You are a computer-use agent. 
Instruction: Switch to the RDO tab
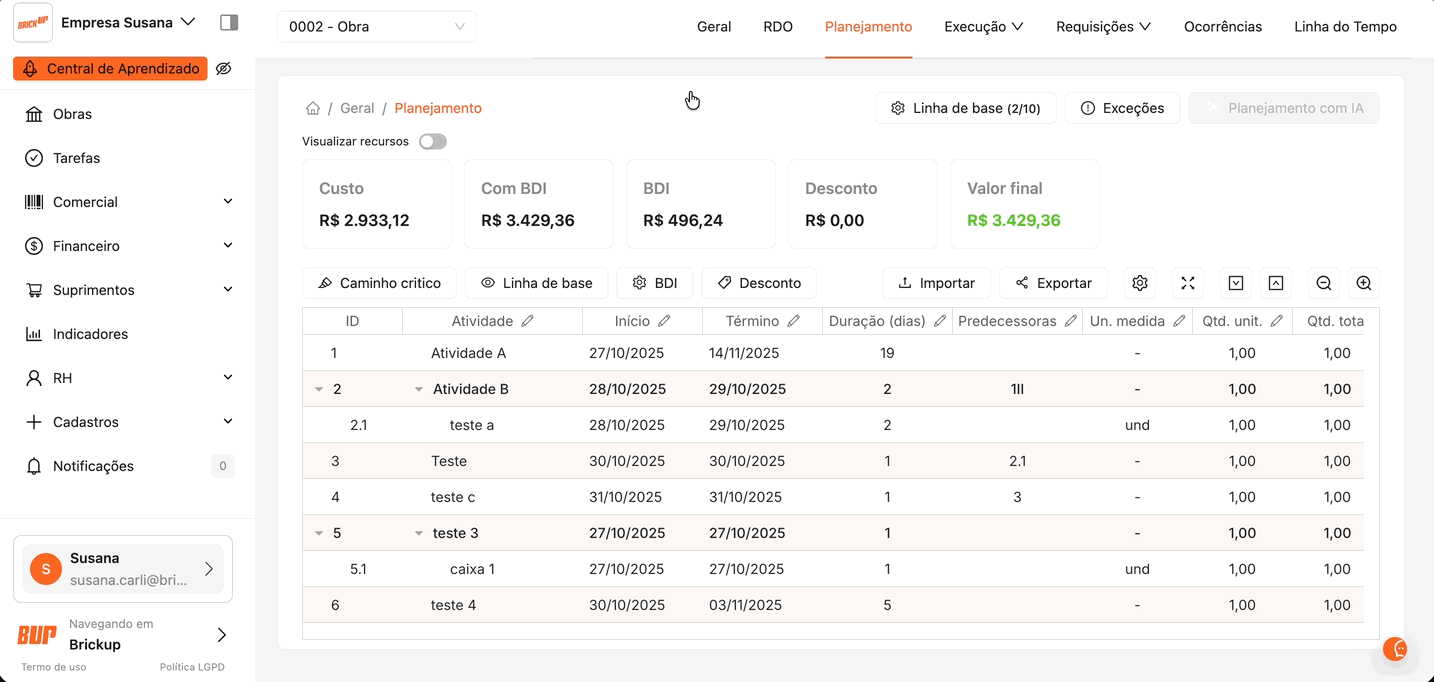(777, 27)
